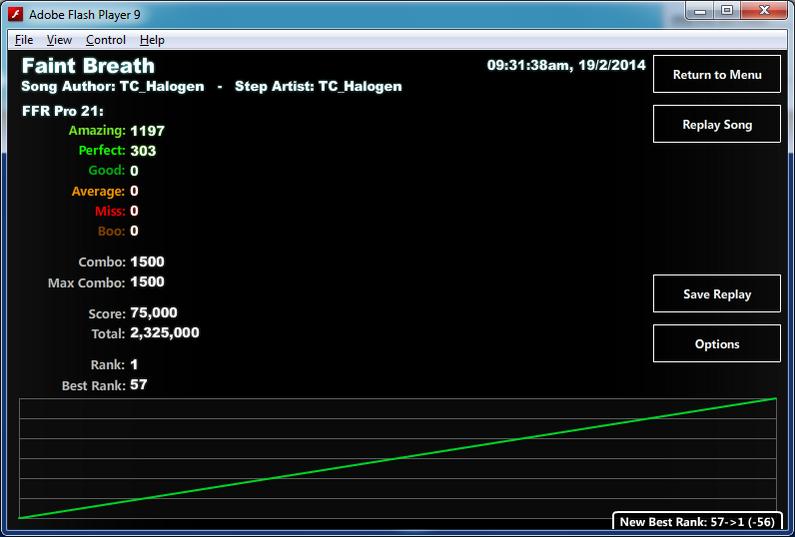Maximize the Flash Player window
The height and width of the screenshot is (537, 795).
pyautogui.click(x=727, y=11)
